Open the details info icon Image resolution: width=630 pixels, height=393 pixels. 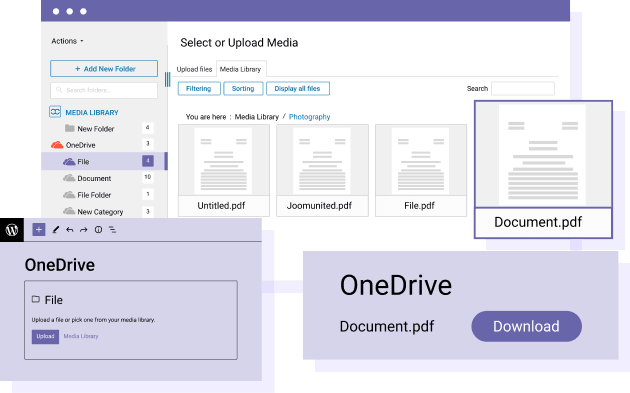pyautogui.click(x=98, y=230)
